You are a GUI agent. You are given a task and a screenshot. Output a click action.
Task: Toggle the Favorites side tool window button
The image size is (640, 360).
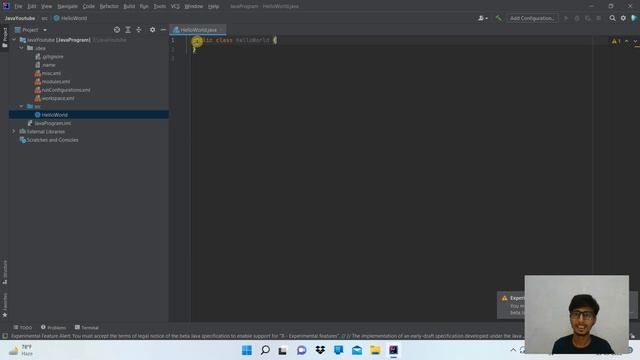(x=4, y=305)
